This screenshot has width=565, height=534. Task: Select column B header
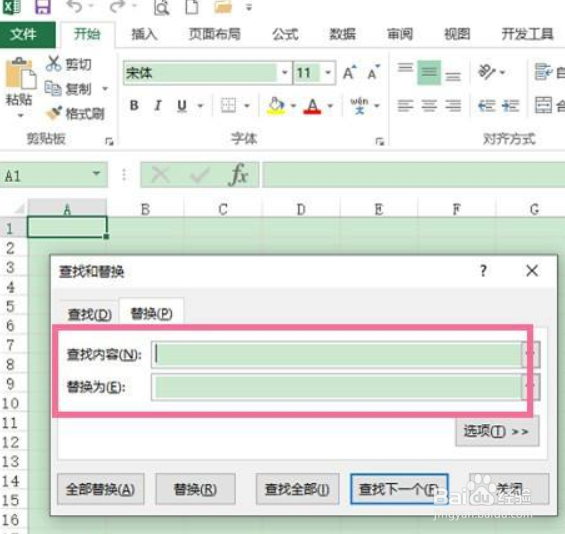pyautogui.click(x=145, y=209)
